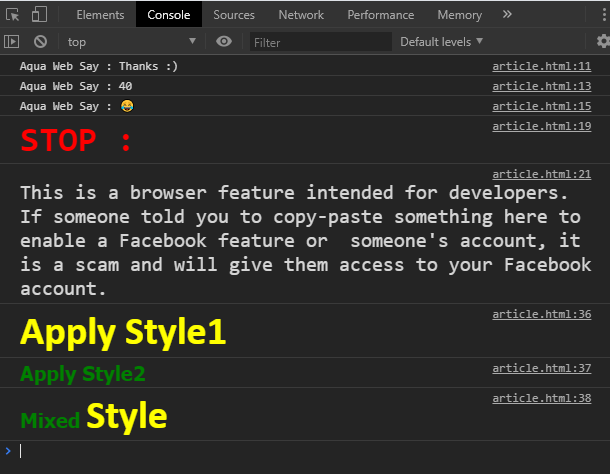Click the yellow 'Apply Style1' message
The height and width of the screenshot is (474, 610).
click(x=123, y=333)
